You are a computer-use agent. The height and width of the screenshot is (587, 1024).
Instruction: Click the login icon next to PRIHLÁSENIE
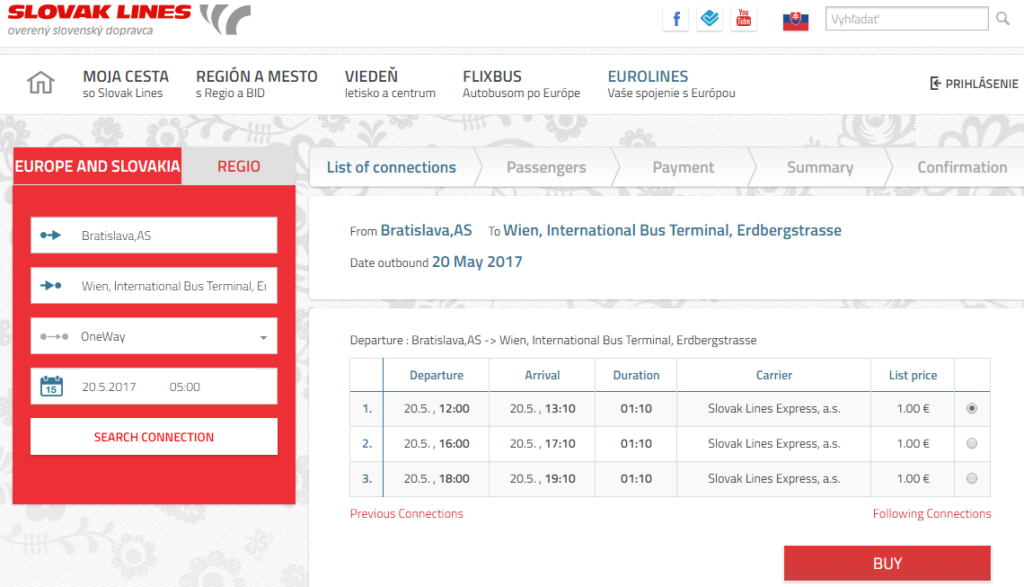coord(935,83)
